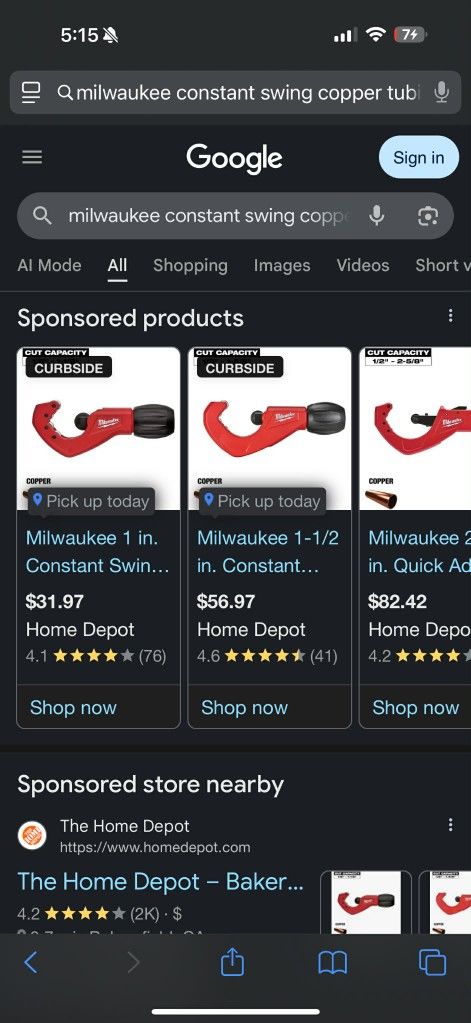
Task: Open Sponsored store nearby three-dot options
Action: (450, 825)
